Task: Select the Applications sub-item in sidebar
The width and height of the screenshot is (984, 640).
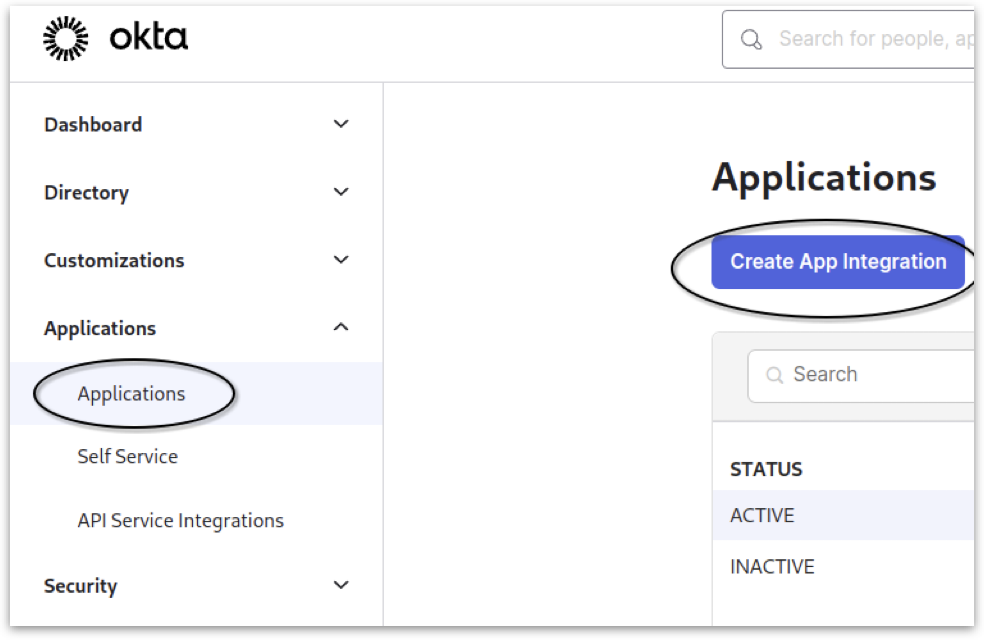Action: click(131, 394)
